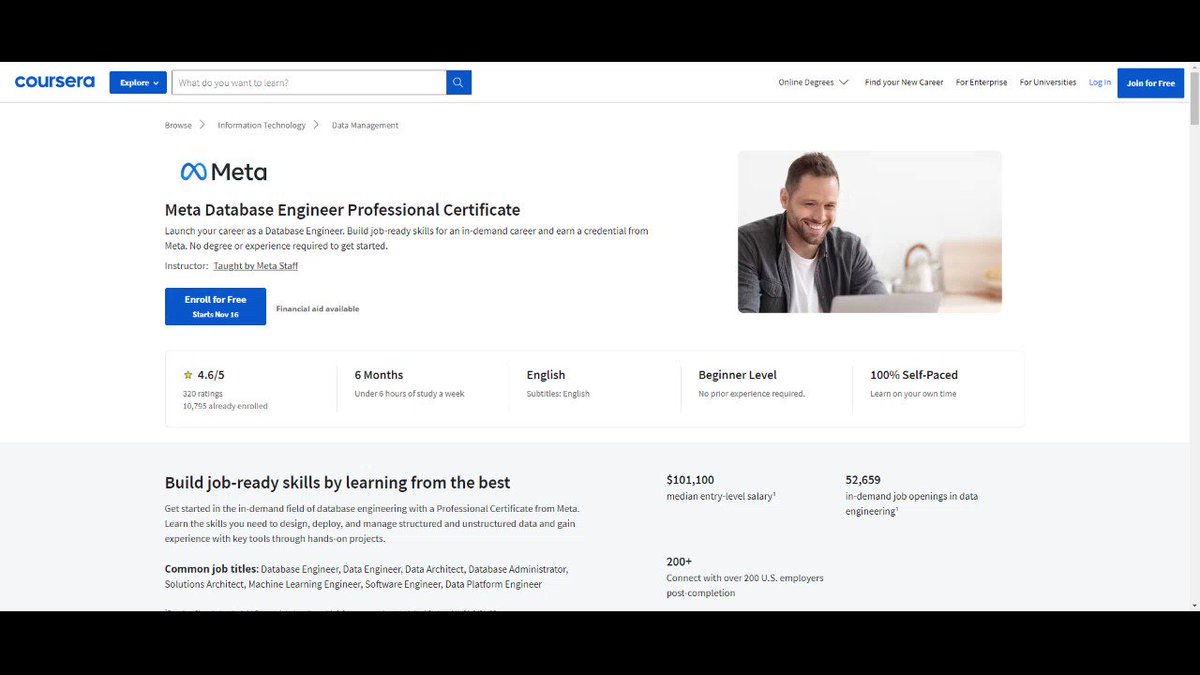
Task: Click the '200+' employers figure
Action: click(679, 562)
